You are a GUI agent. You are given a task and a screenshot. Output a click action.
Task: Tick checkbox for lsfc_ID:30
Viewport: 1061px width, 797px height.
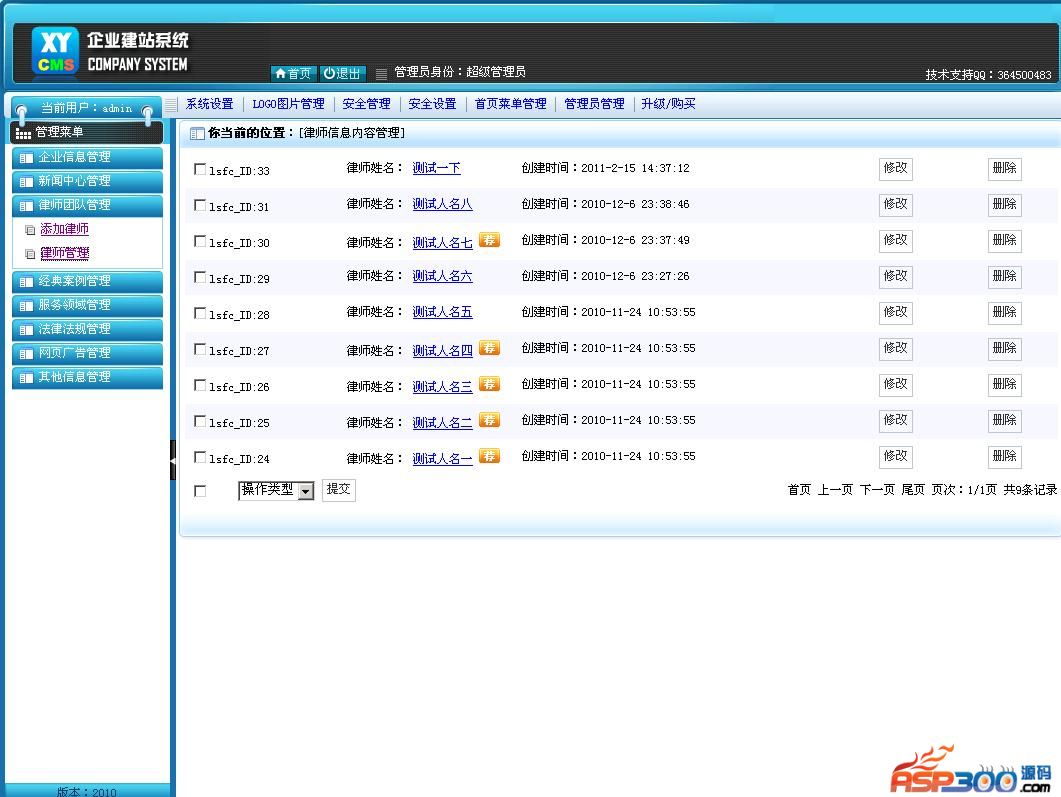tap(200, 241)
